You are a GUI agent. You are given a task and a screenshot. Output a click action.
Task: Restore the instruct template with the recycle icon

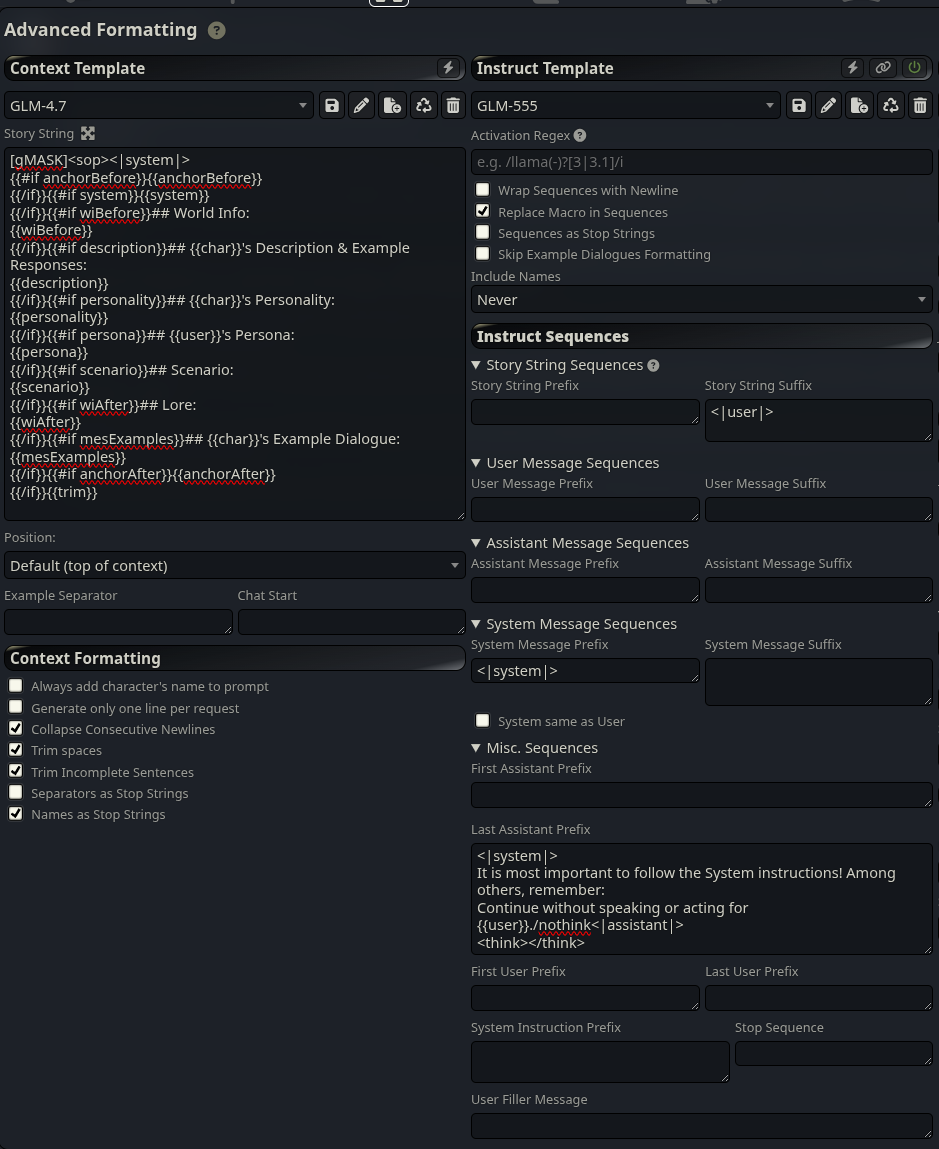[x=891, y=106]
